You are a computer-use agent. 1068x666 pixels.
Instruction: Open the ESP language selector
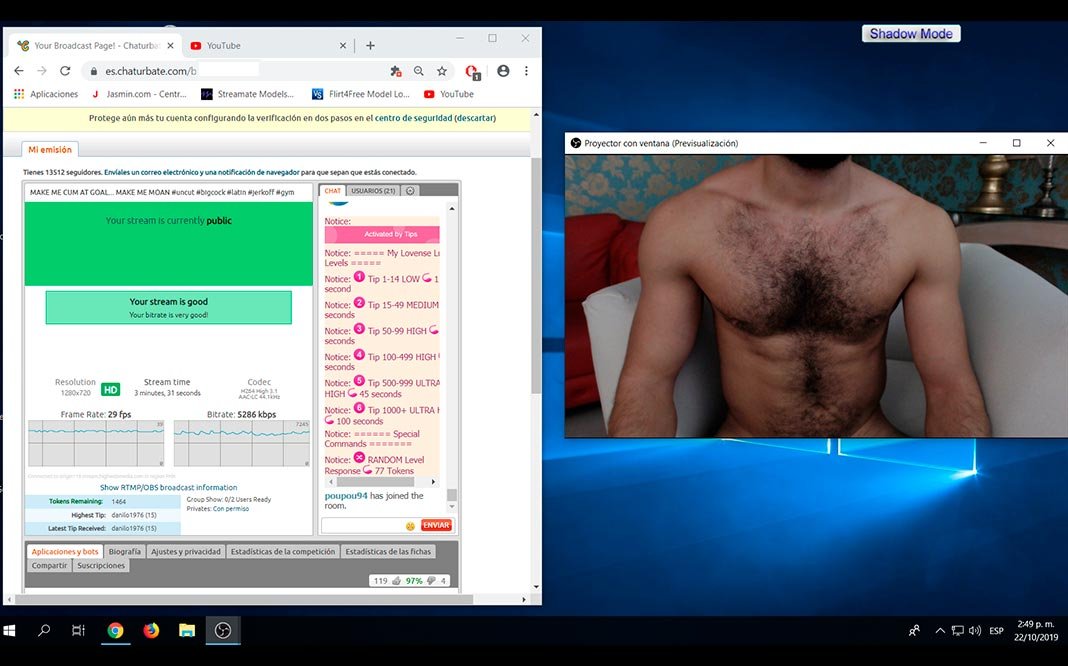pos(996,631)
